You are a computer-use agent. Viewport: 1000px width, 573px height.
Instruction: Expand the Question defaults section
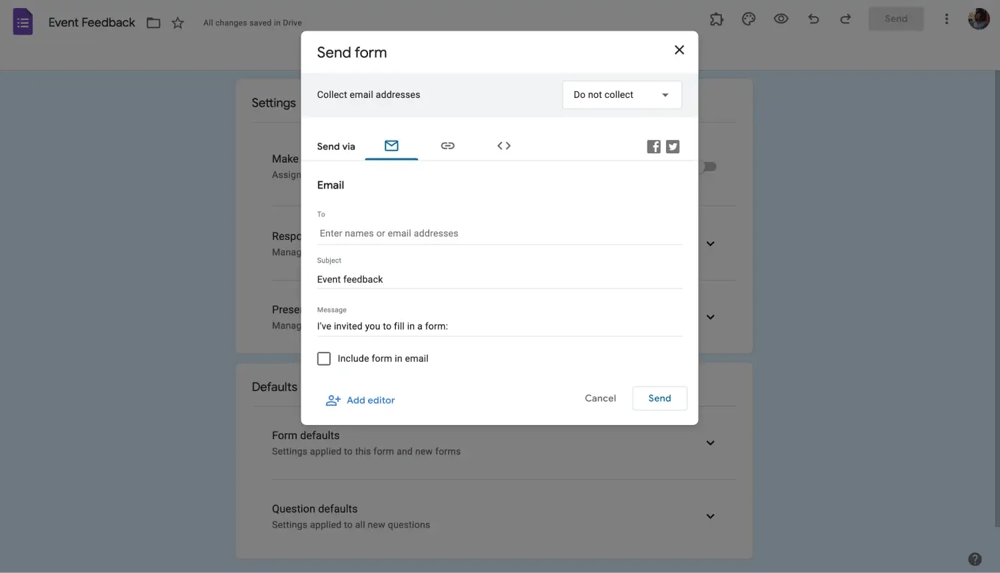pyautogui.click(x=710, y=516)
